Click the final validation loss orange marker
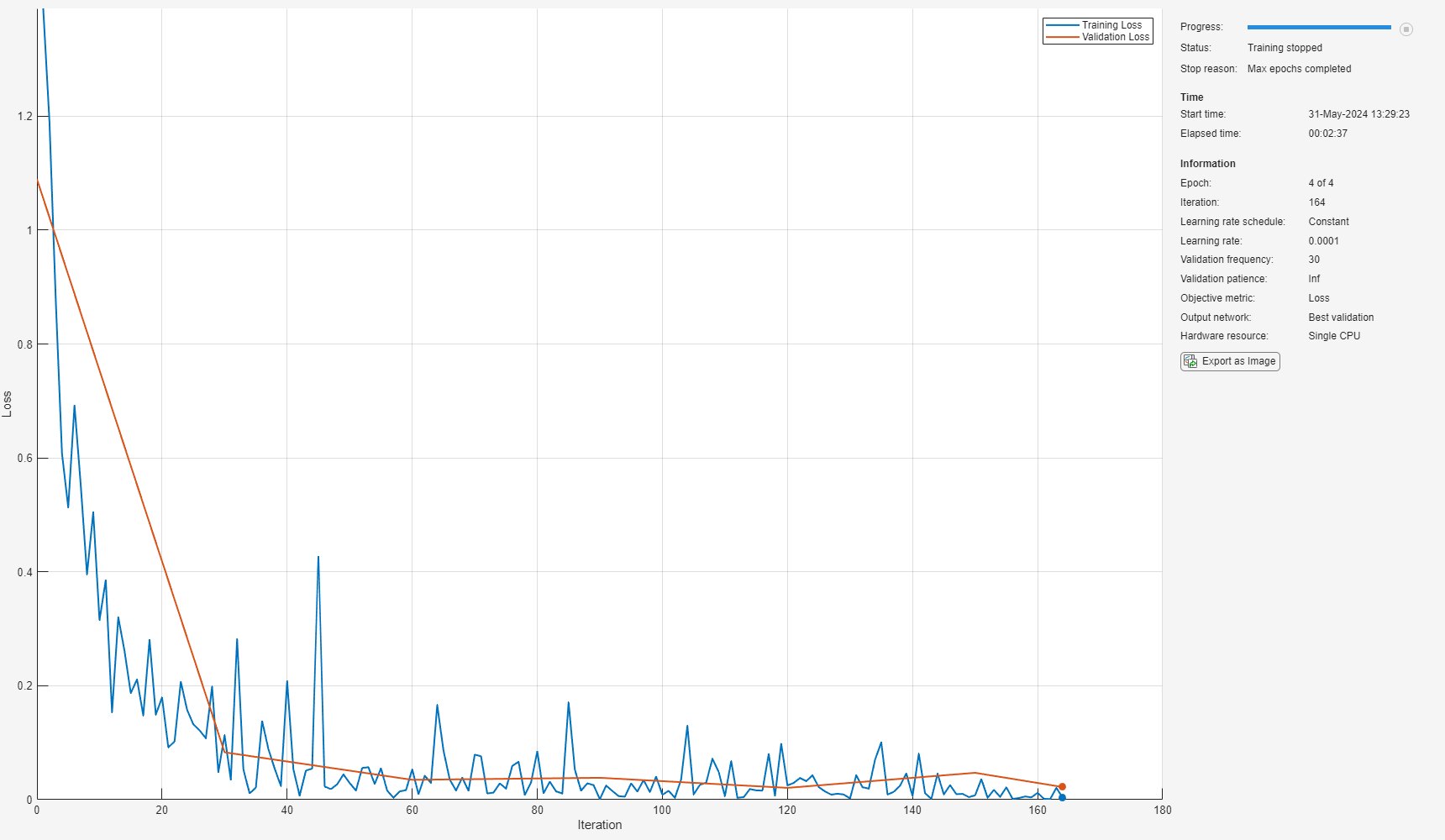Screen dimensions: 1445x840 [x=1062, y=787]
